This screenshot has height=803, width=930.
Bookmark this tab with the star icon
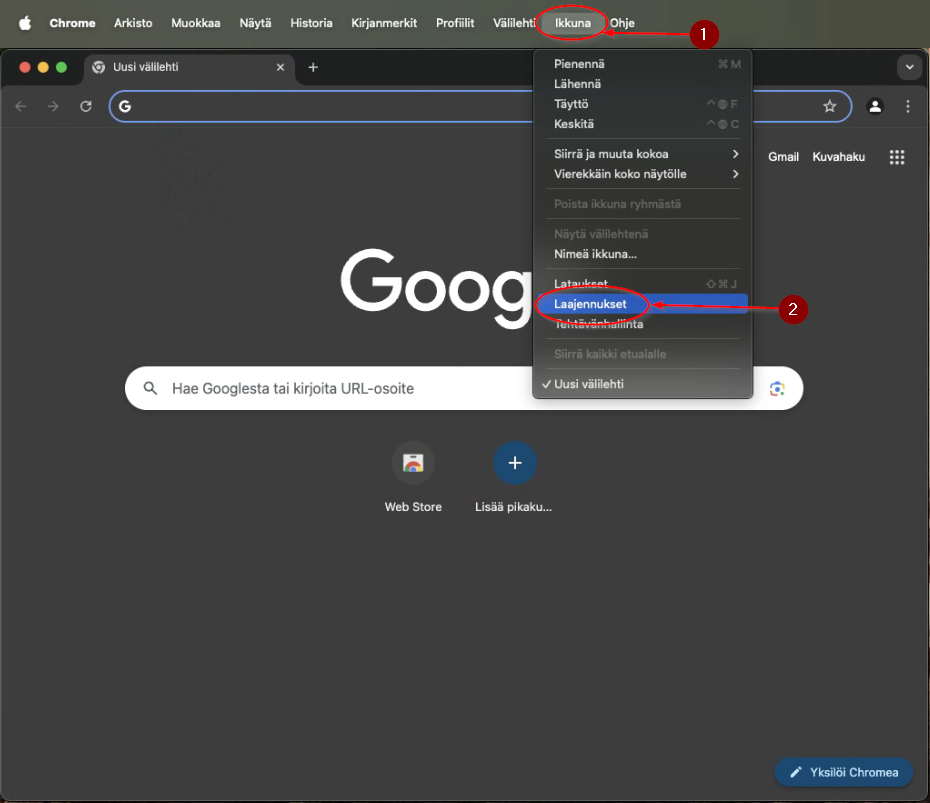(829, 106)
